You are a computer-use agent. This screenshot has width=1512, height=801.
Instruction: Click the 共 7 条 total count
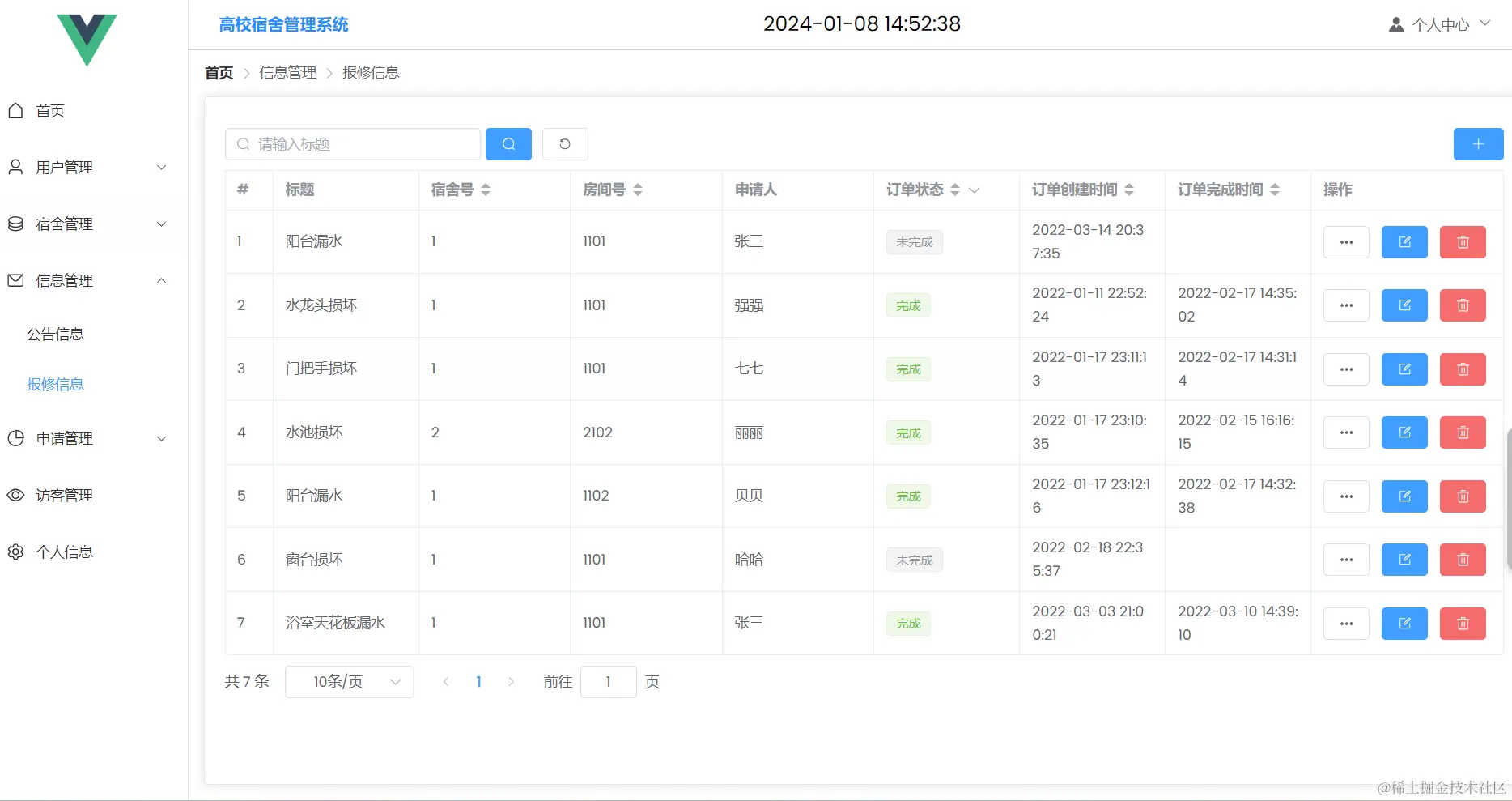coord(247,682)
